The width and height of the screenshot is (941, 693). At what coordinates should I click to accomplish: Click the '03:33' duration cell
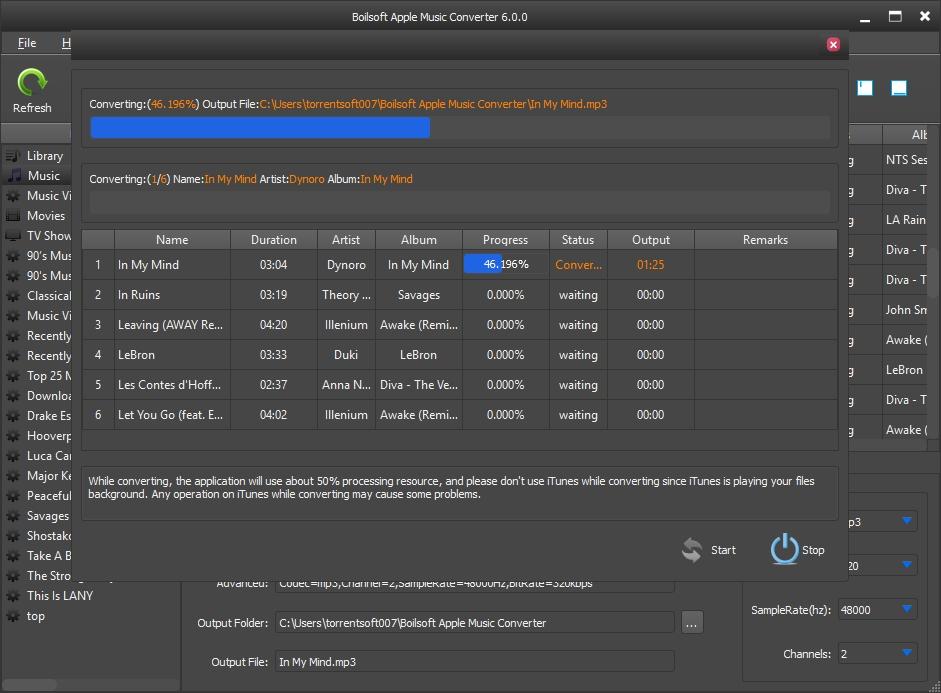tap(274, 355)
